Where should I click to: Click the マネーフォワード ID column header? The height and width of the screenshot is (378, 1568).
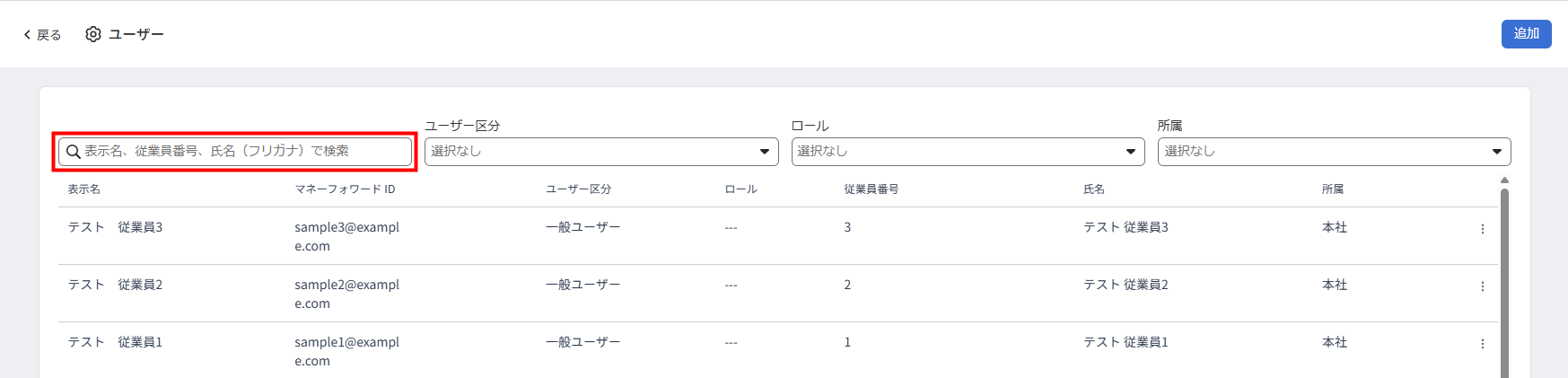click(x=345, y=189)
